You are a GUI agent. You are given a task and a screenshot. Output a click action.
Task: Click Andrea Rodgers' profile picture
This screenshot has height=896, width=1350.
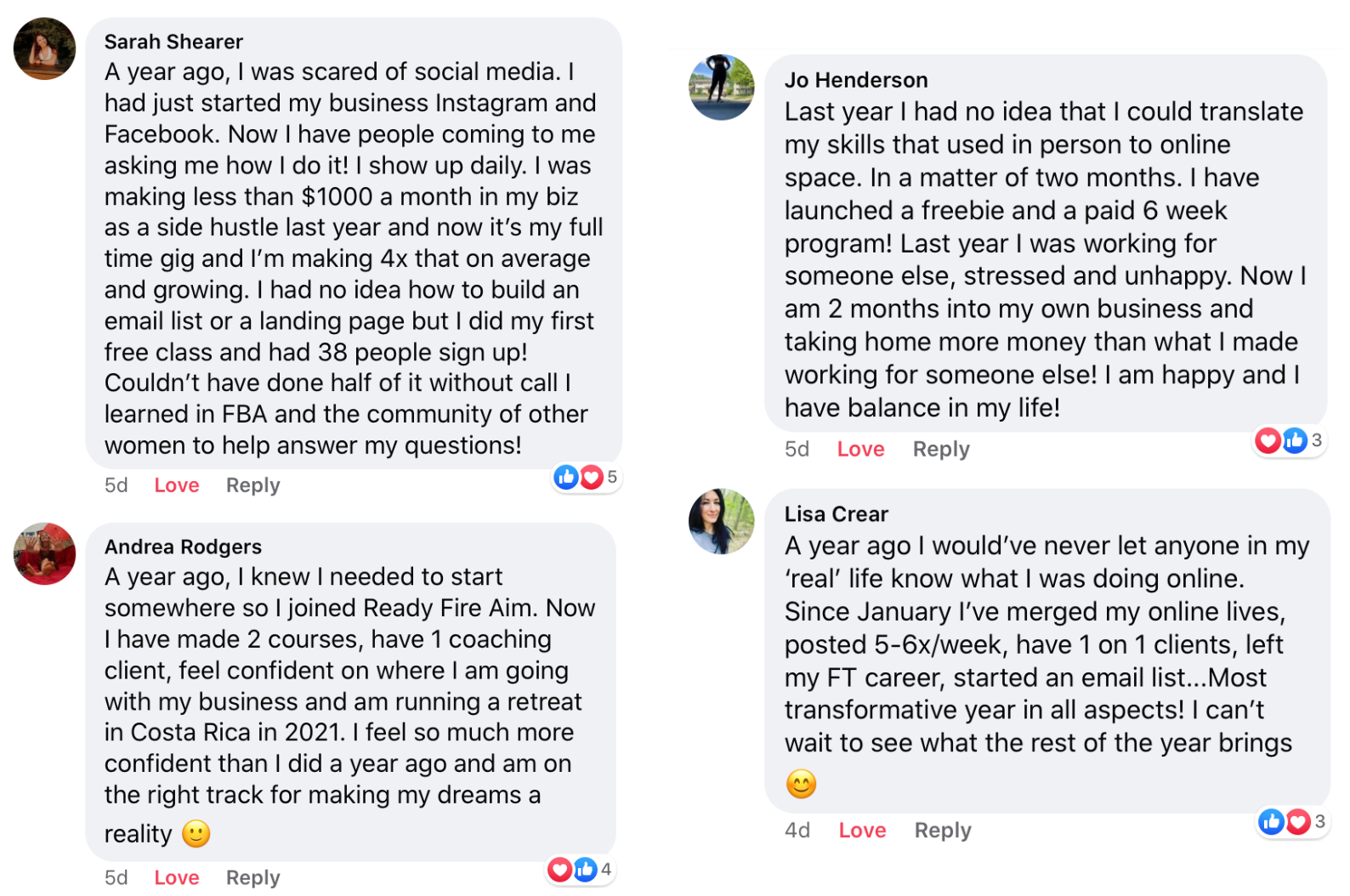pyautogui.click(x=44, y=553)
